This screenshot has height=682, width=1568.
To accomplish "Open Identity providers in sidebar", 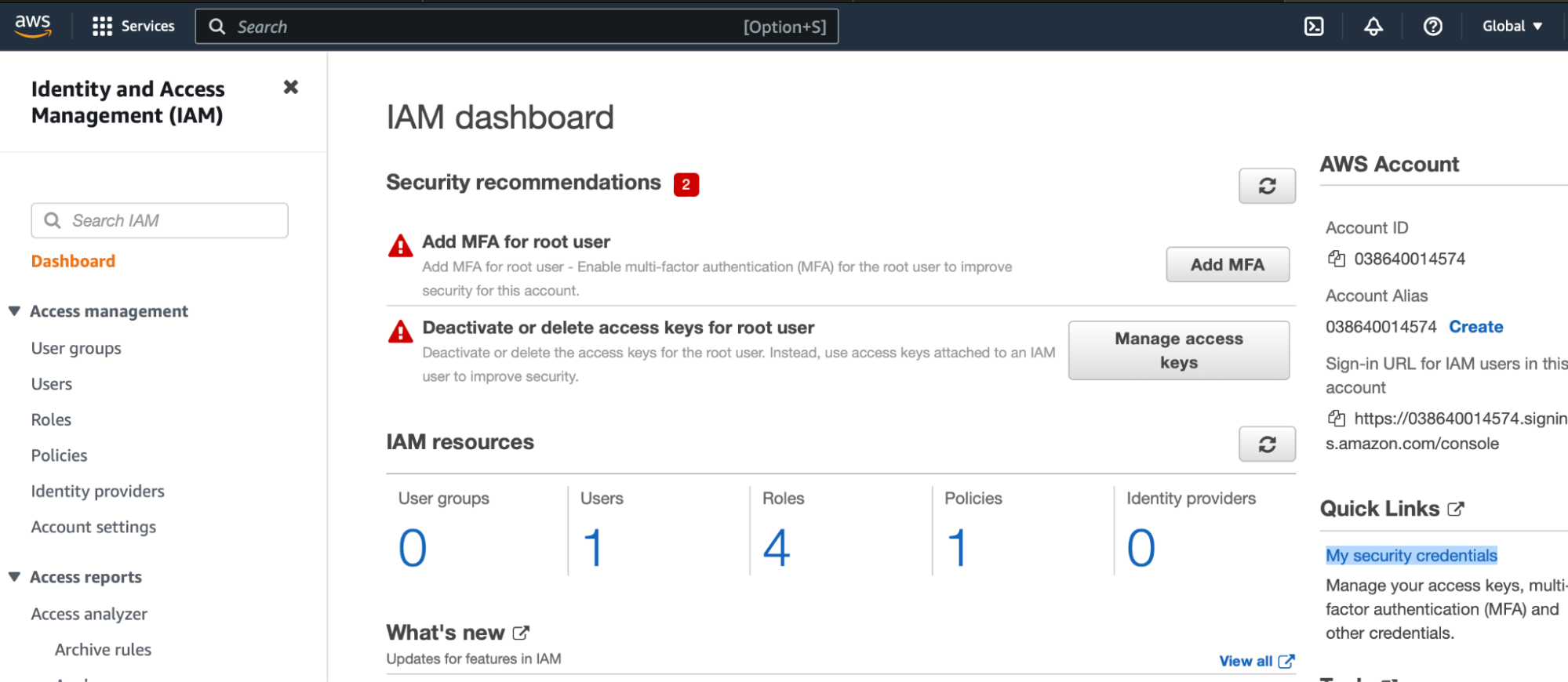I will [98, 492].
